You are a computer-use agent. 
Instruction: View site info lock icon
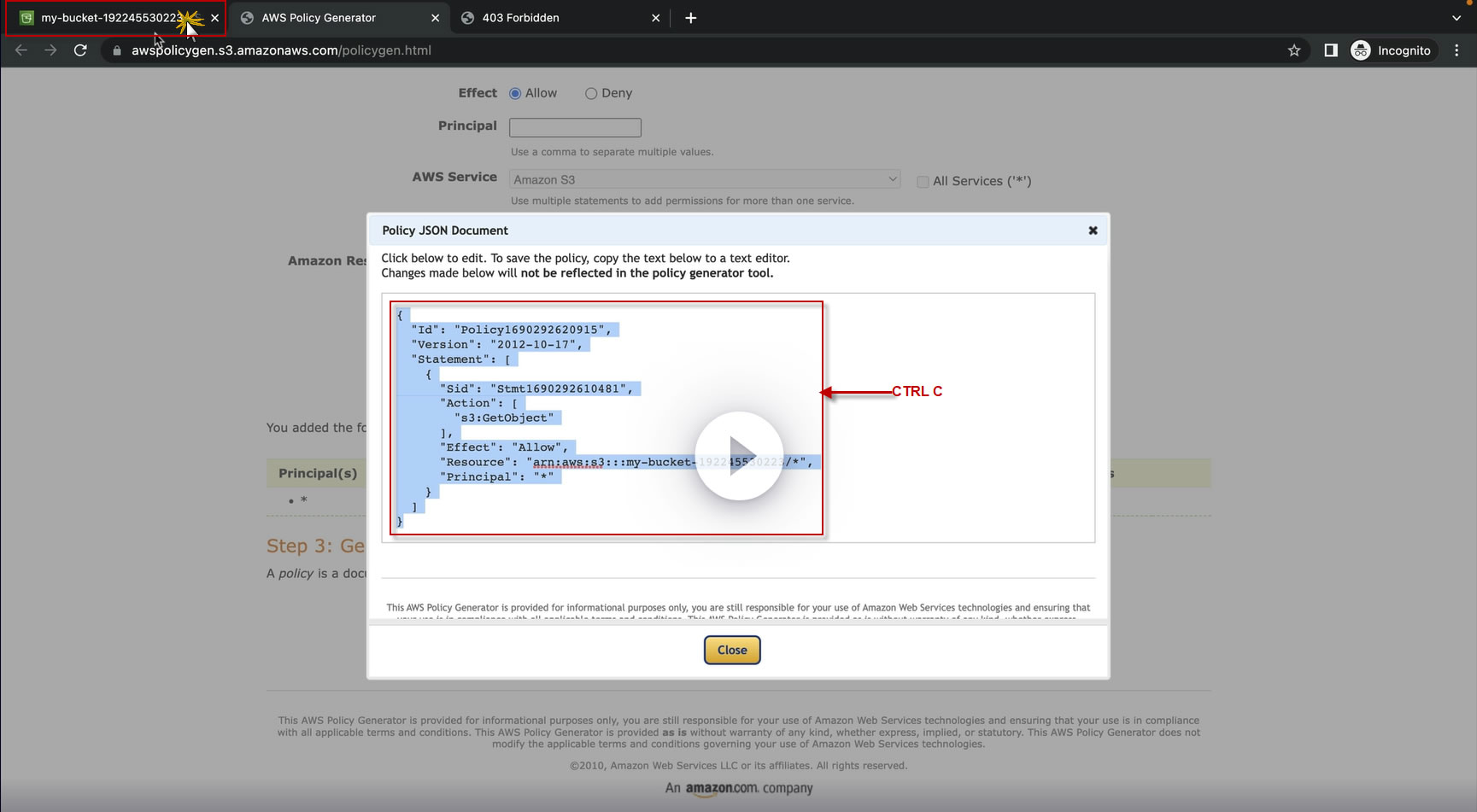coord(117,50)
